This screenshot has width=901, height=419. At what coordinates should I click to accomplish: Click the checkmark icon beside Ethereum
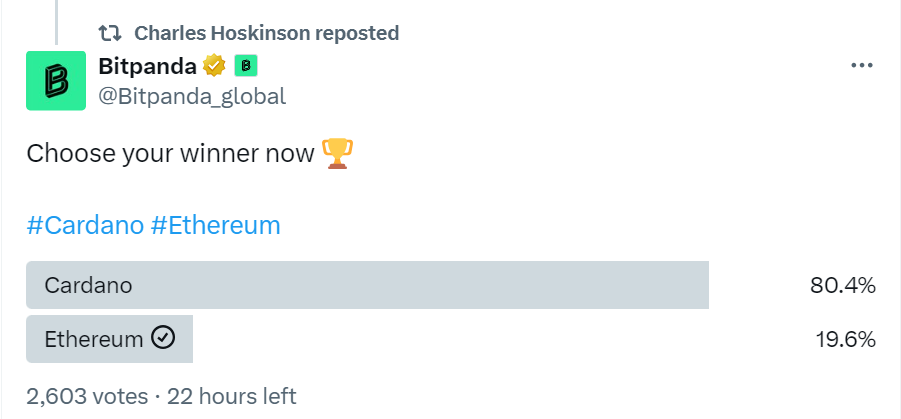163,339
